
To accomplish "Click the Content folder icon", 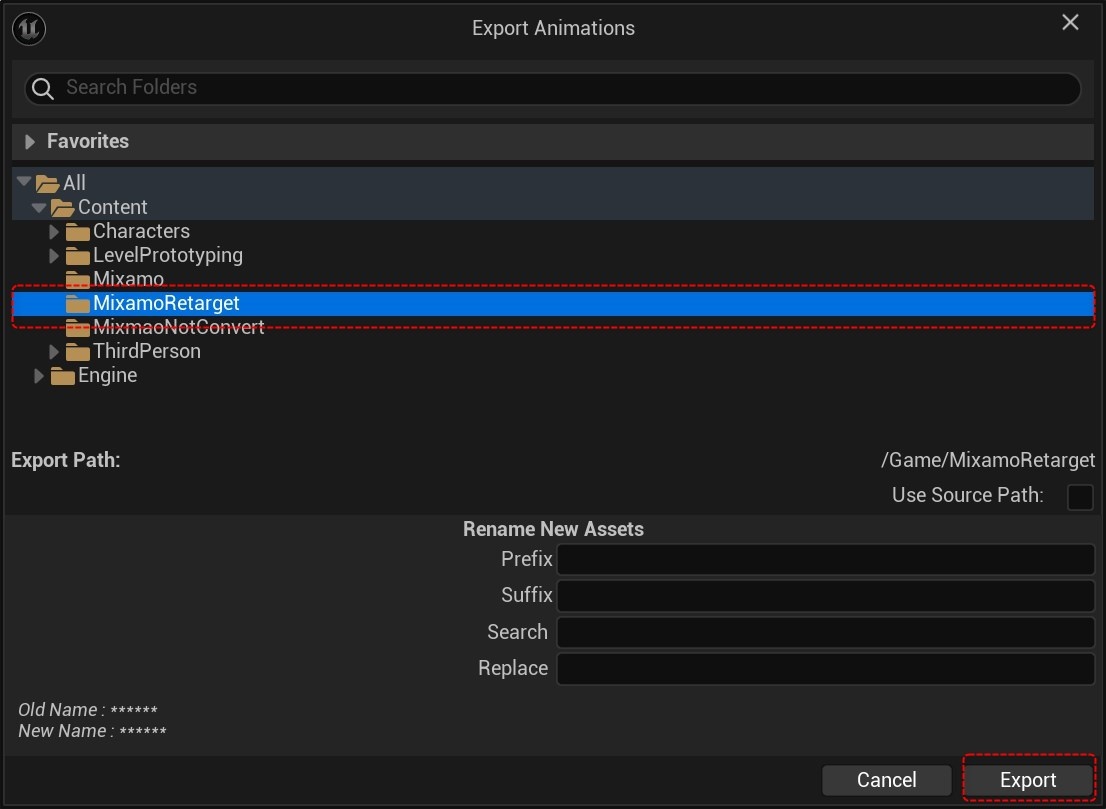I will (x=63, y=208).
